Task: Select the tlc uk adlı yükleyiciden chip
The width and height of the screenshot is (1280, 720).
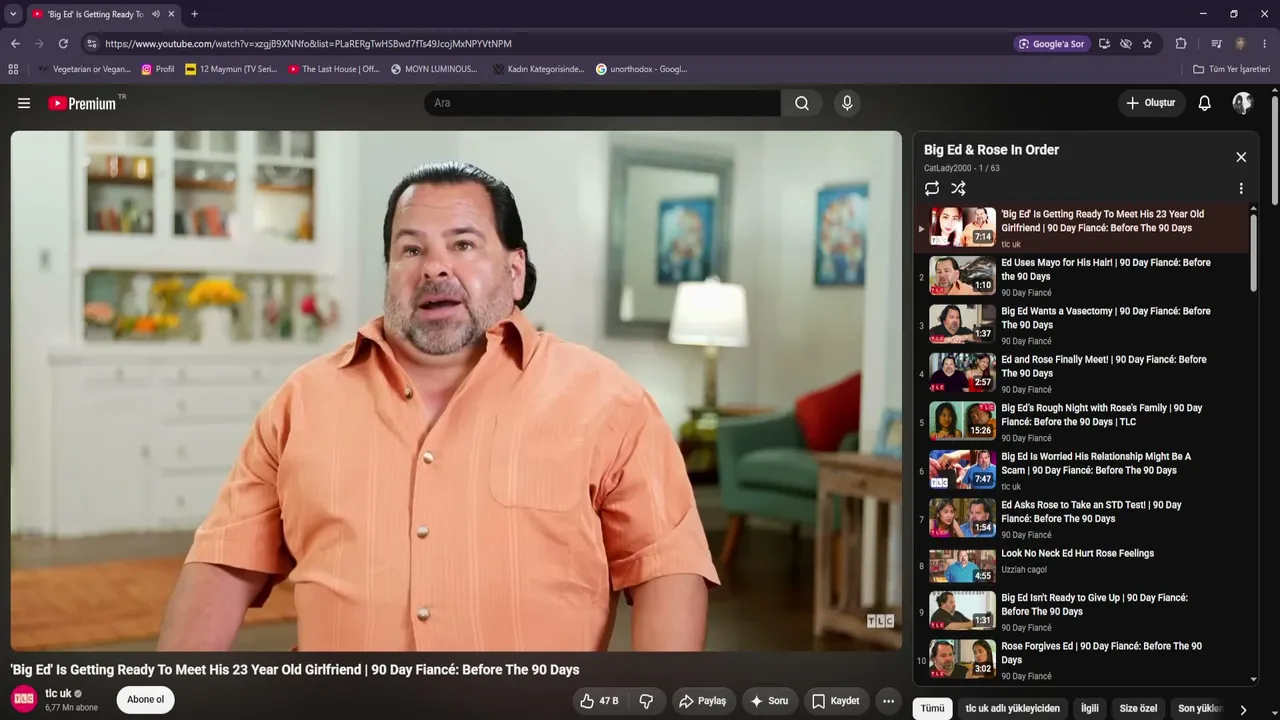Action: [x=1012, y=708]
